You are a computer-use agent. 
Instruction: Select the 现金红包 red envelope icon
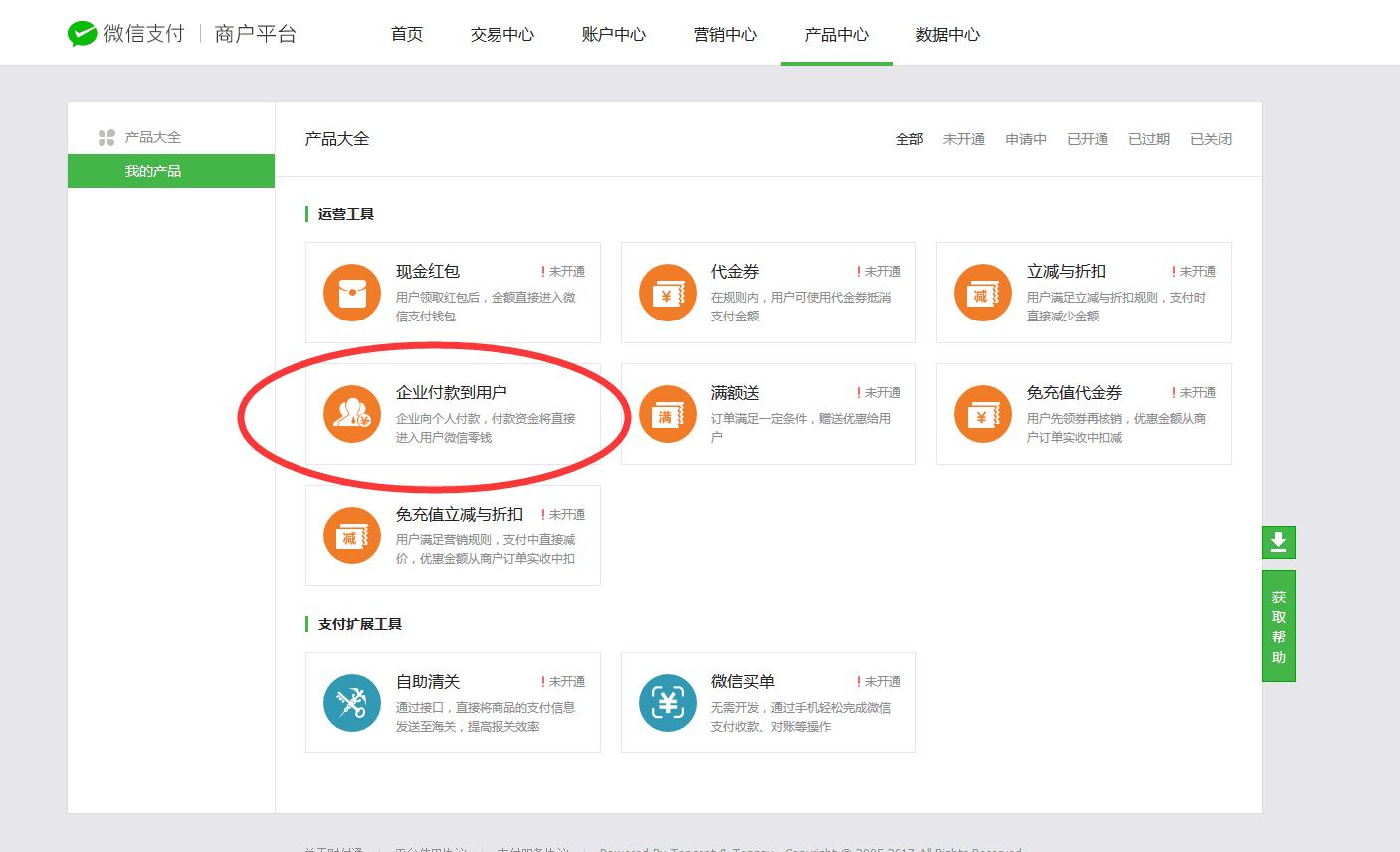(x=351, y=293)
